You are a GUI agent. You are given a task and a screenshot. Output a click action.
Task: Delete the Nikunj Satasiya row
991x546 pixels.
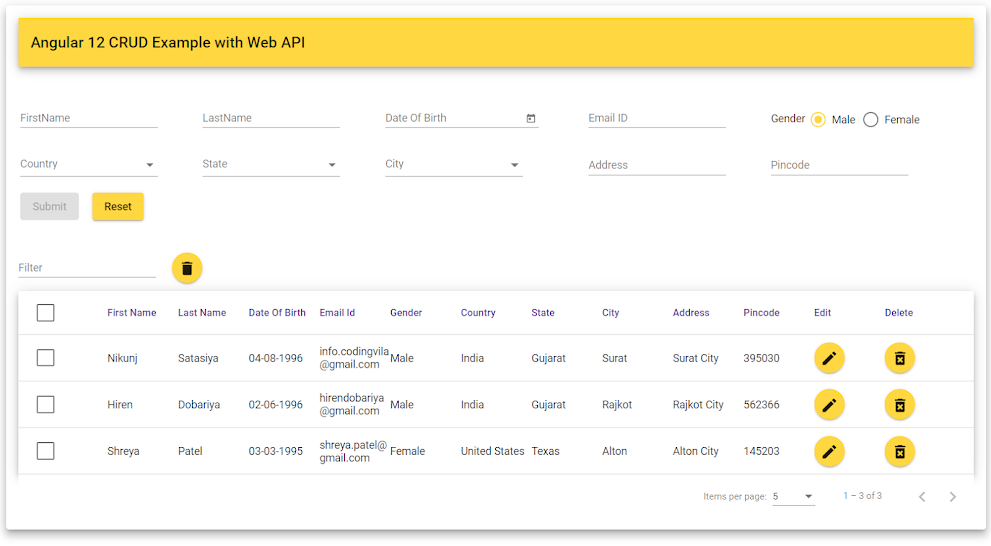click(899, 358)
